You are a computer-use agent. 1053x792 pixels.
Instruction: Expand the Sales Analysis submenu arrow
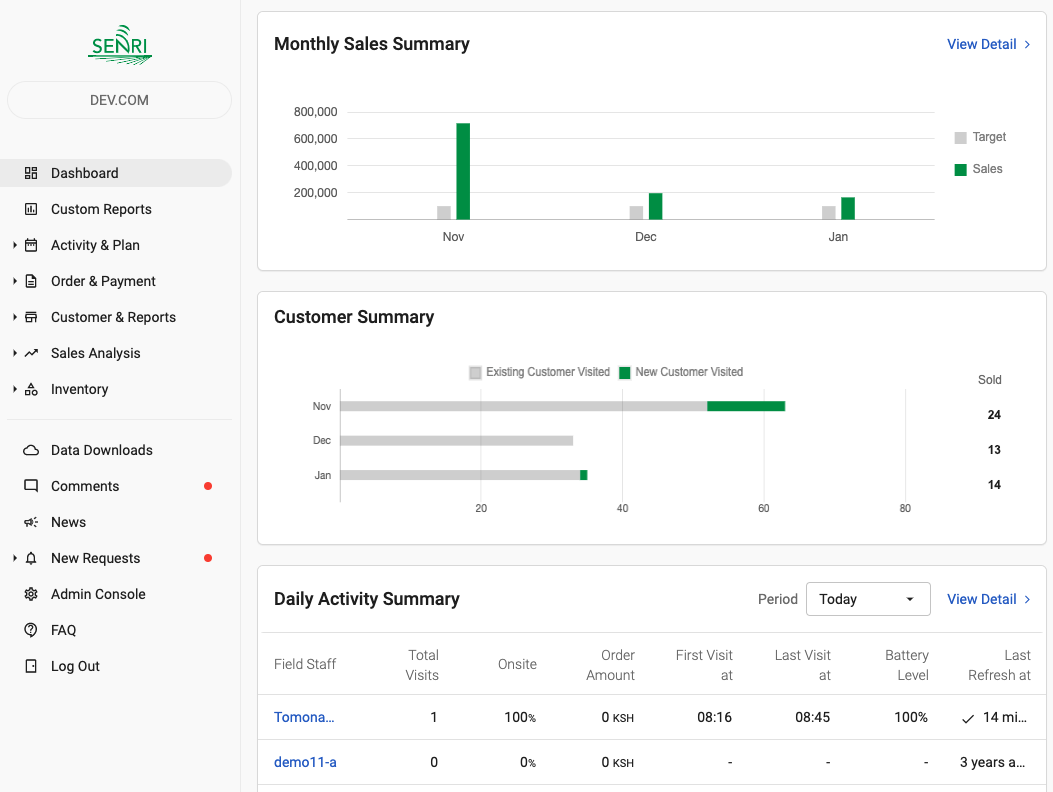pos(15,353)
